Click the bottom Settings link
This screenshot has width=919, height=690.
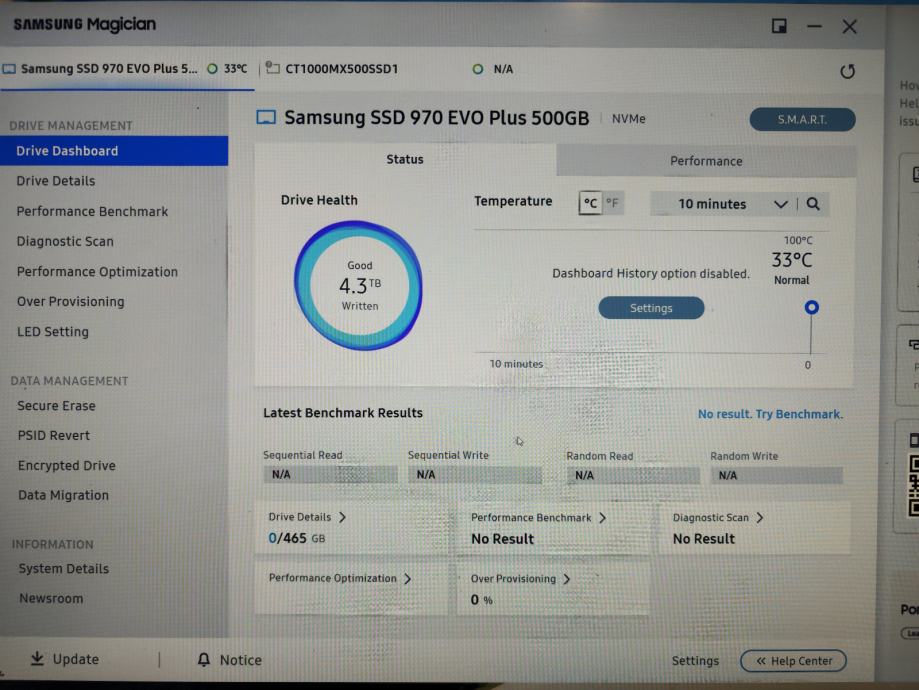click(x=695, y=661)
